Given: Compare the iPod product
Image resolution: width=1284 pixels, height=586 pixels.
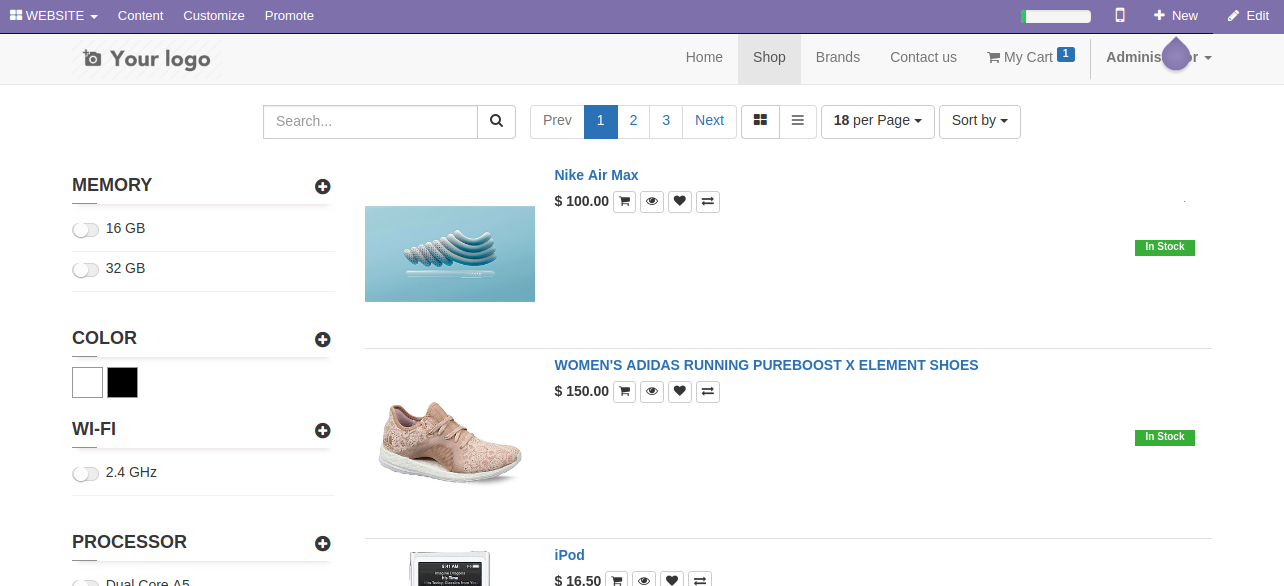Looking at the screenshot, I should click(701, 580).
